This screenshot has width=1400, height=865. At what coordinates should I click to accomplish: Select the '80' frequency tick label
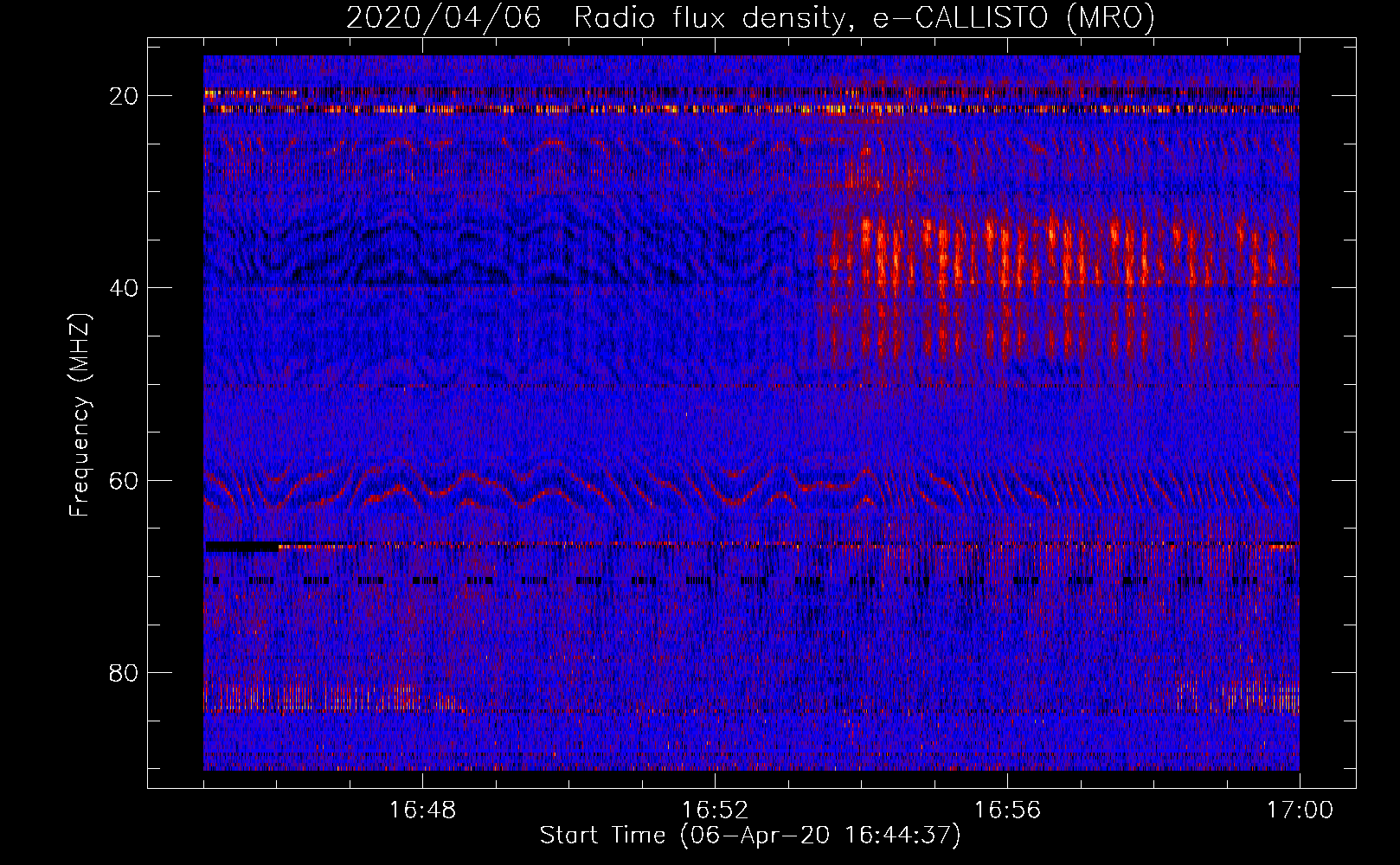124,672
